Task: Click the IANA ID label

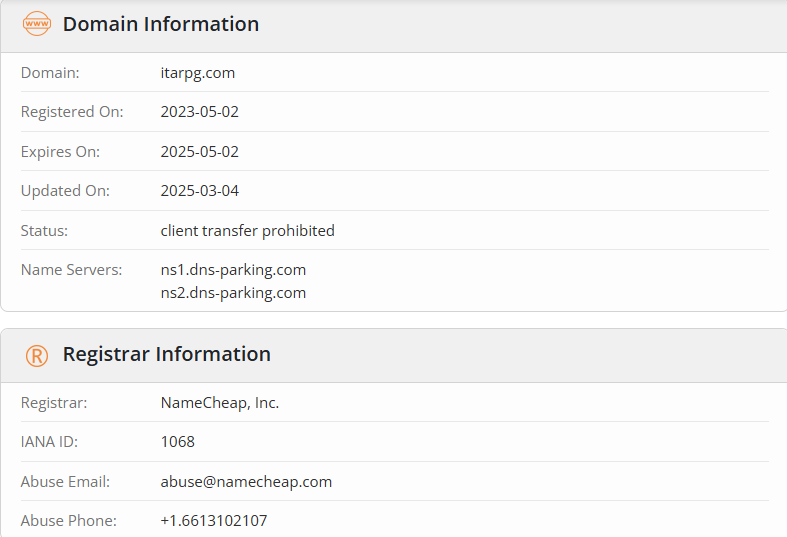Action: 49,442
